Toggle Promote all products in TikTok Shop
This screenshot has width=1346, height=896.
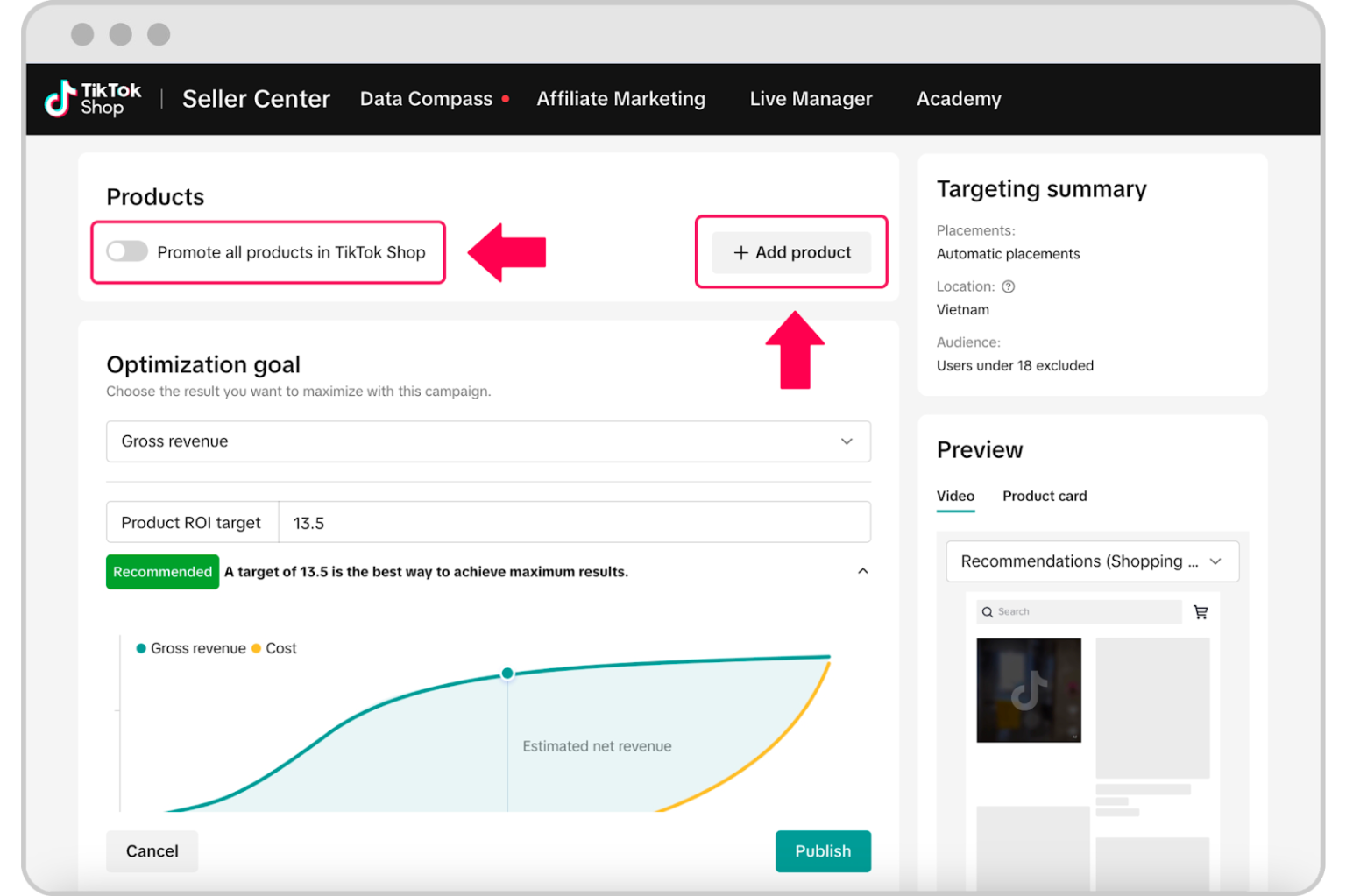pyautogui.click(x=127, y=252)
